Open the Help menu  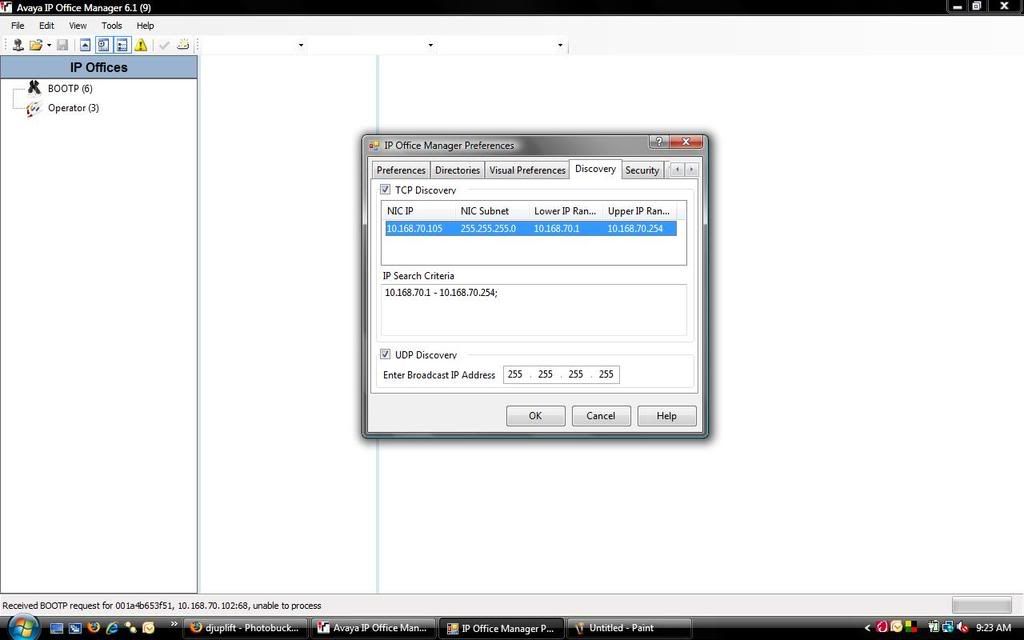click(x=145, y=25)
